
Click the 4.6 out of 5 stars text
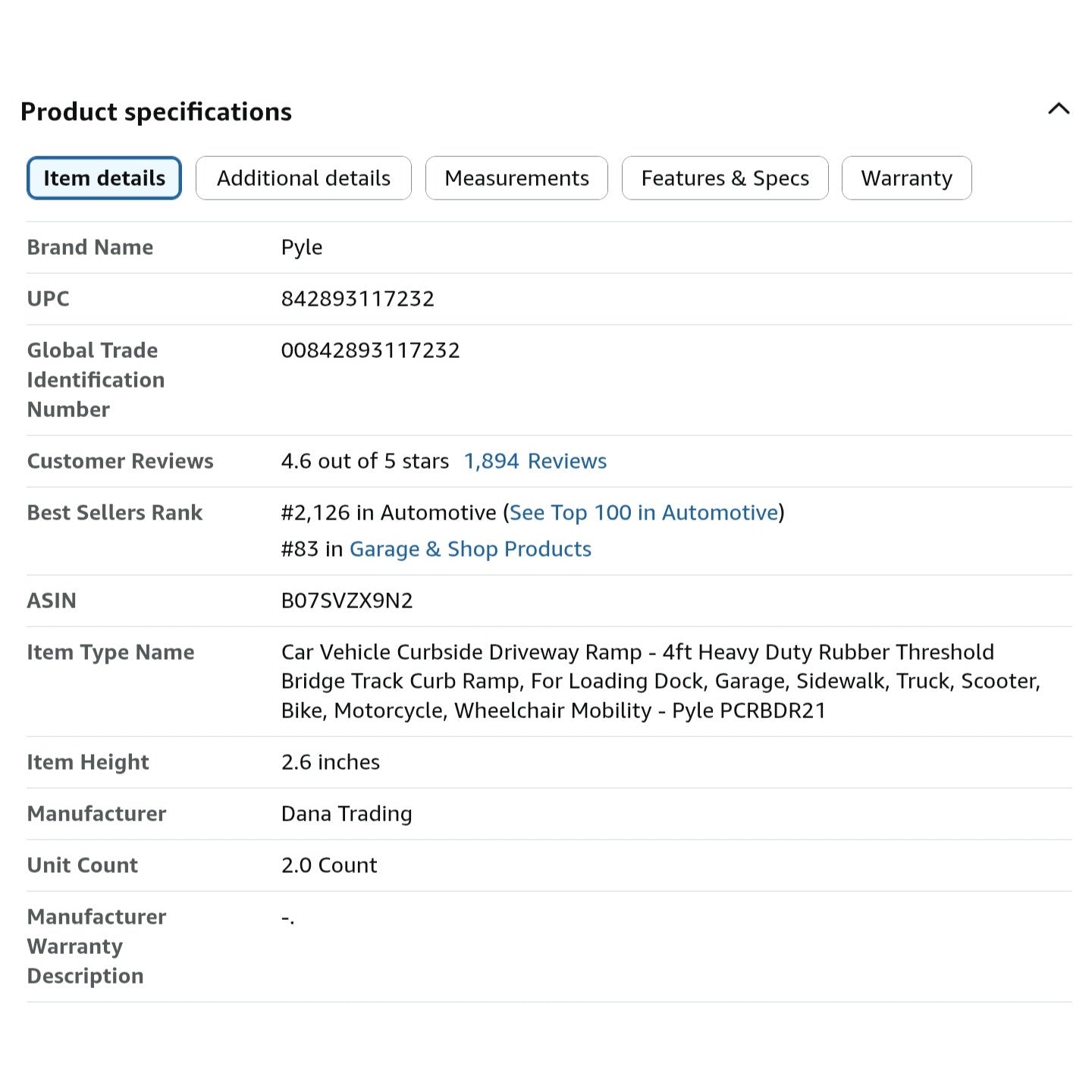tap(365, 461)
